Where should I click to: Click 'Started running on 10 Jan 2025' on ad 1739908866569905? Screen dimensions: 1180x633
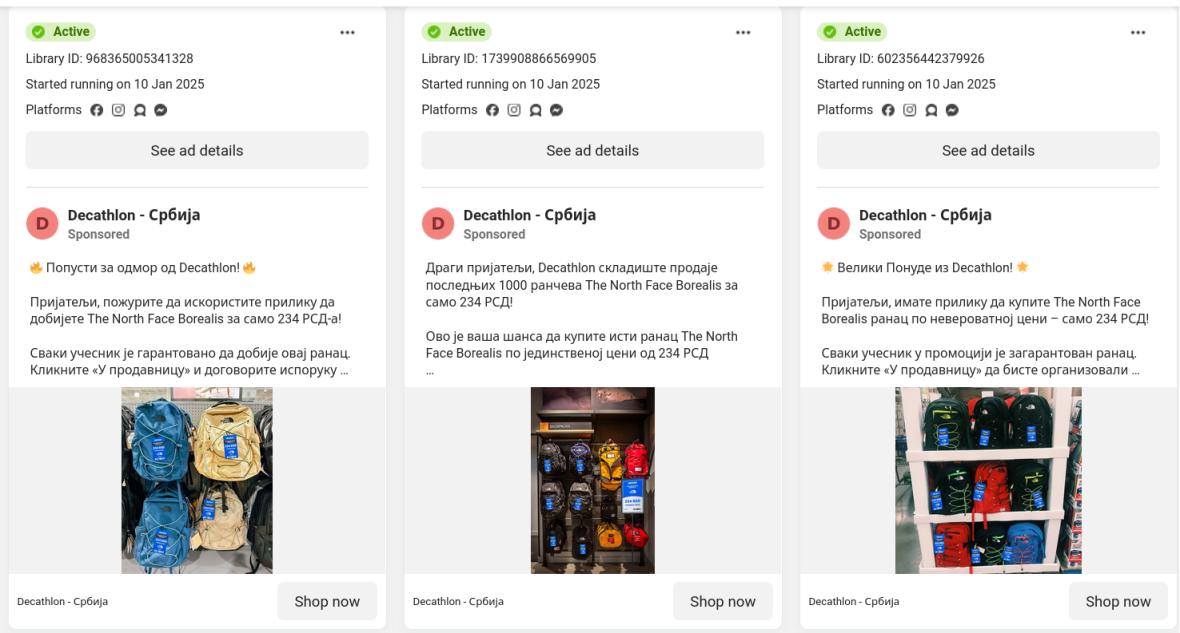(x=511, y=84)
